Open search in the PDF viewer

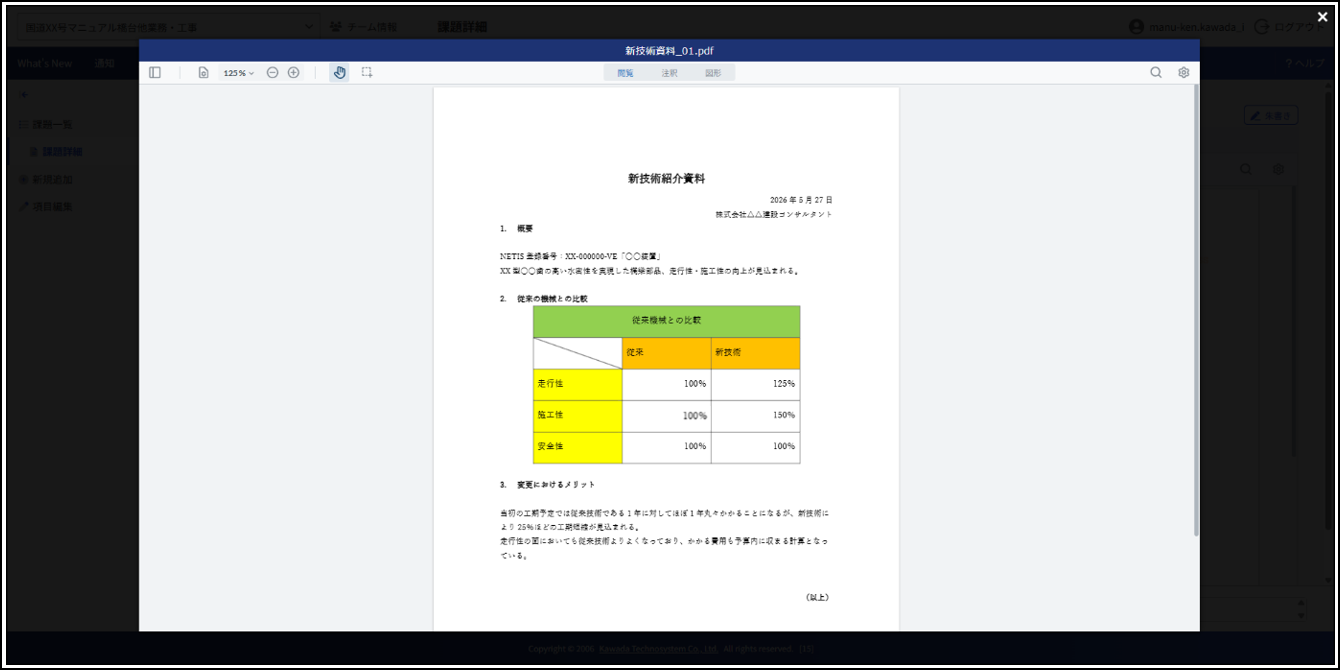[x=1156, y=73]
